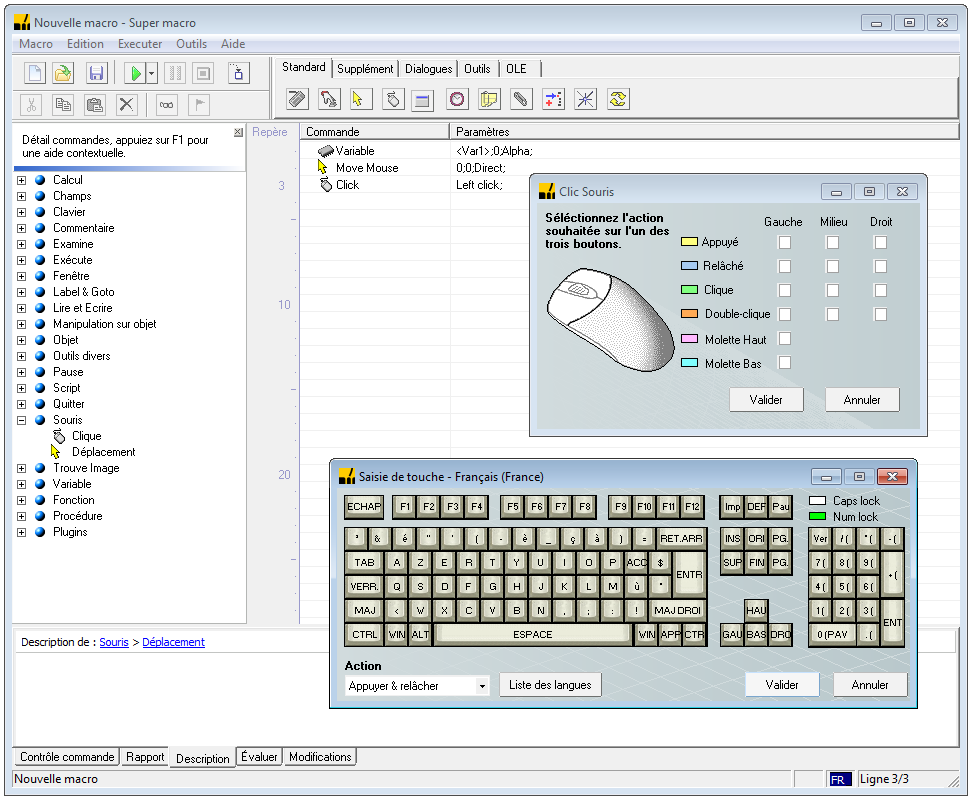The height and width of the screenshot is (803, 973).
Task: Follow the Déplacement link in the description
Action: coord(173,642)
